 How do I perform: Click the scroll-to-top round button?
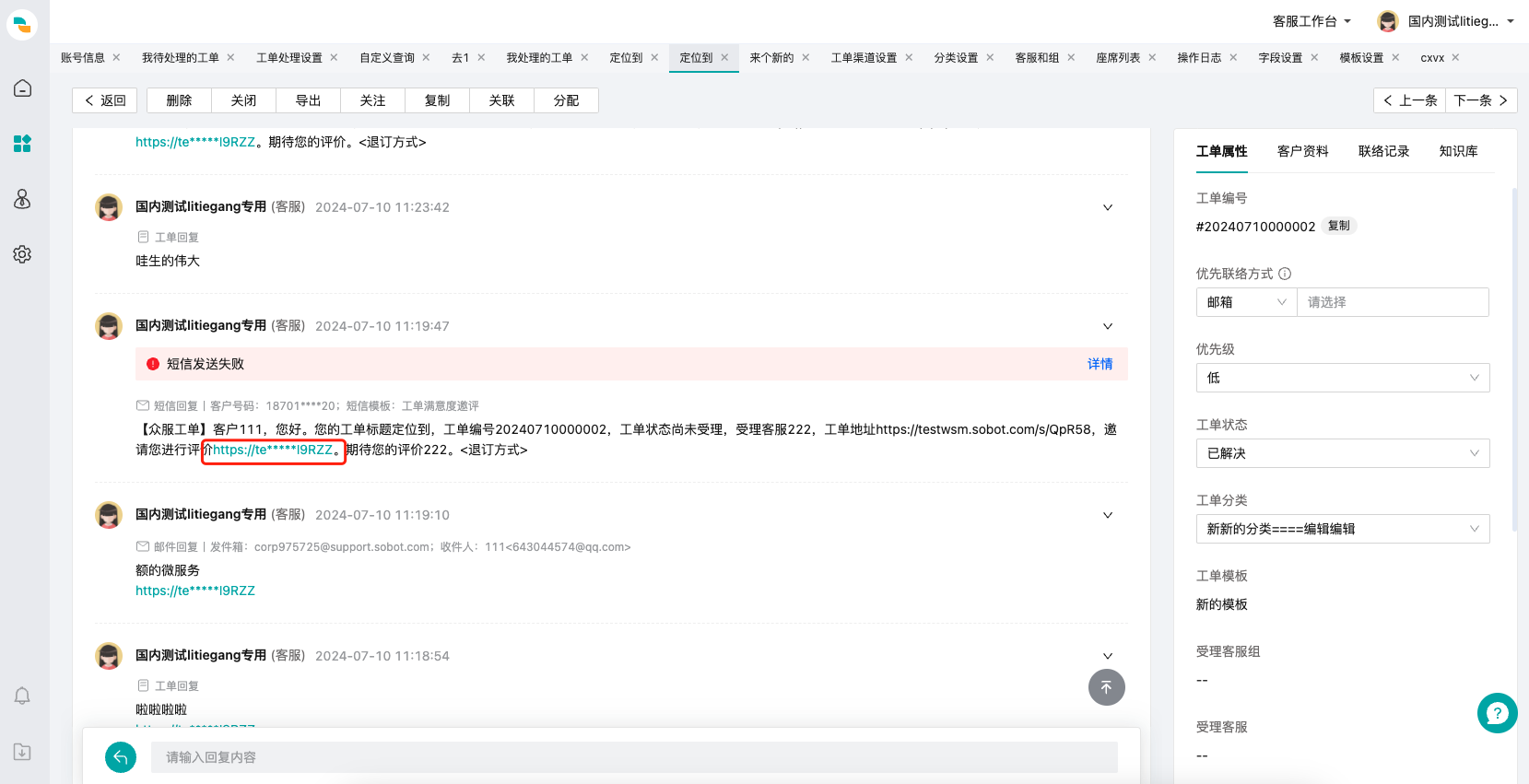[1106, 687]
